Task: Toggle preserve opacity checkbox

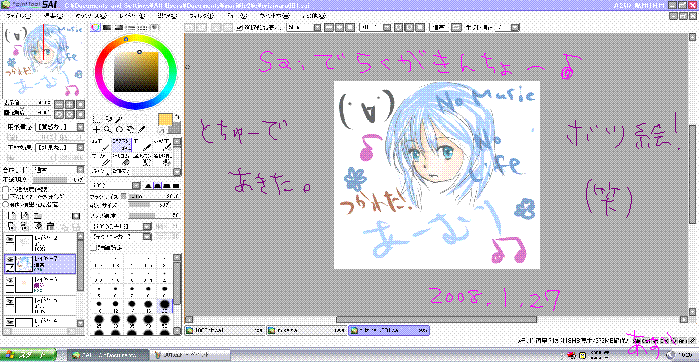Action: (5, 189)
